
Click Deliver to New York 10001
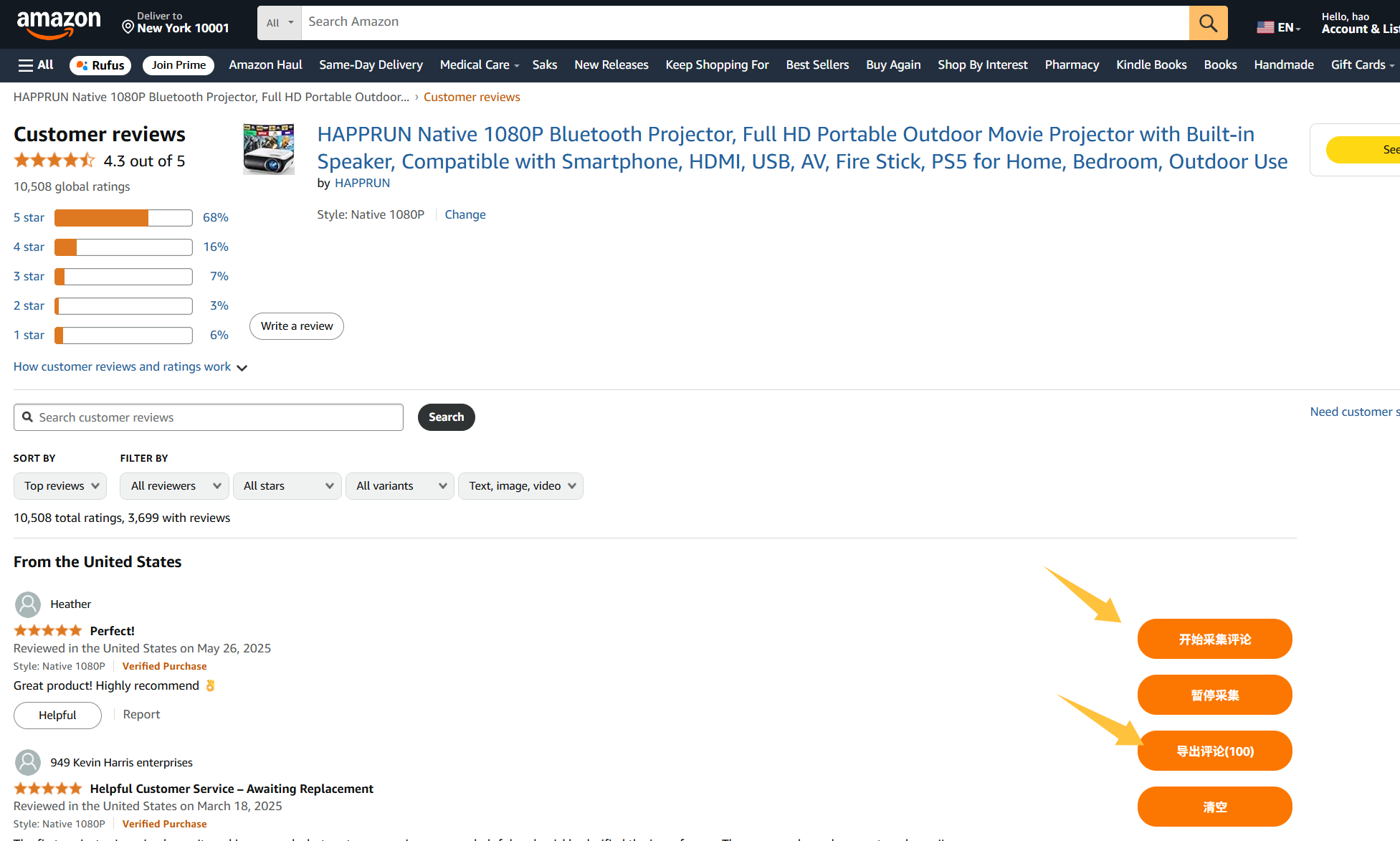(x=176, y=23)
